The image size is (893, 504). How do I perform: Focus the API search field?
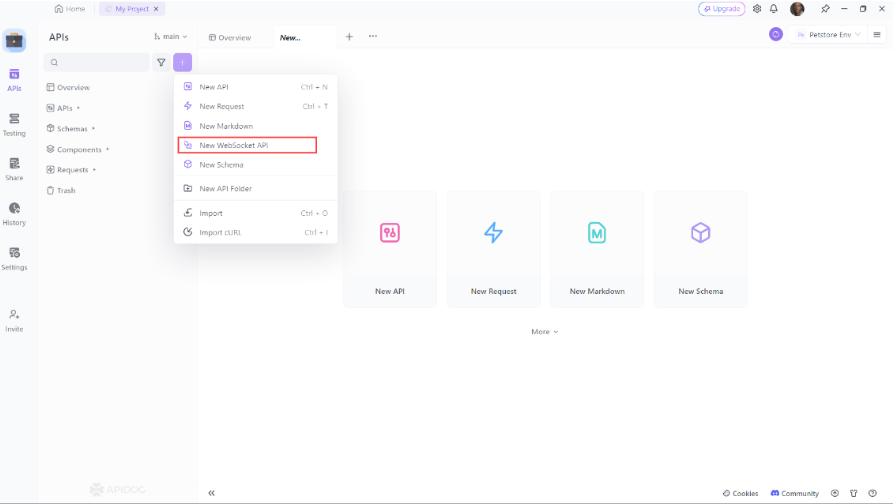[x=97, y=63]
